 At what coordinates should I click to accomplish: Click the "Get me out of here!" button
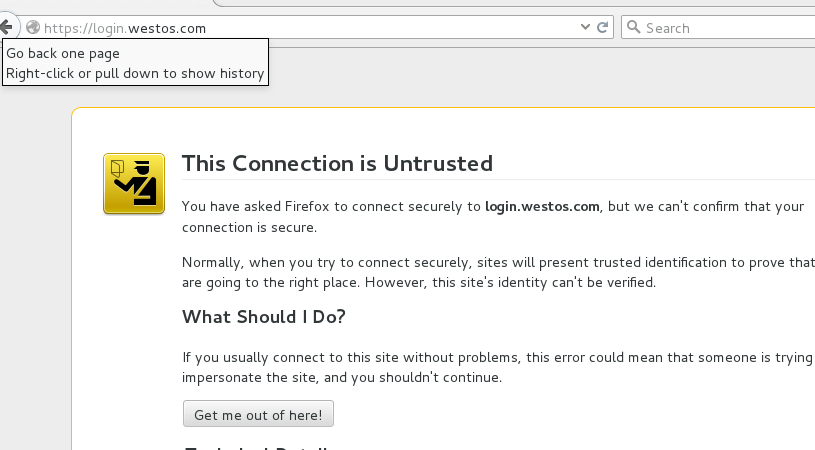pyautogui.click(x=258, y=414)
